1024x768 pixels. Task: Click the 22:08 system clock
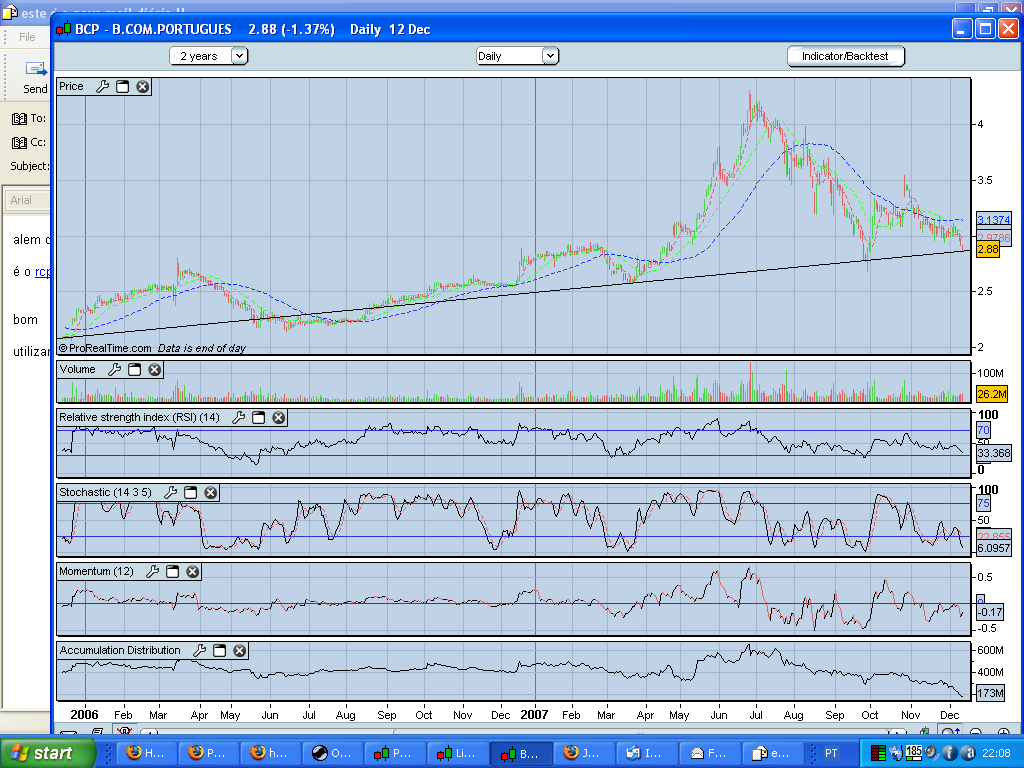pos(997,753)
